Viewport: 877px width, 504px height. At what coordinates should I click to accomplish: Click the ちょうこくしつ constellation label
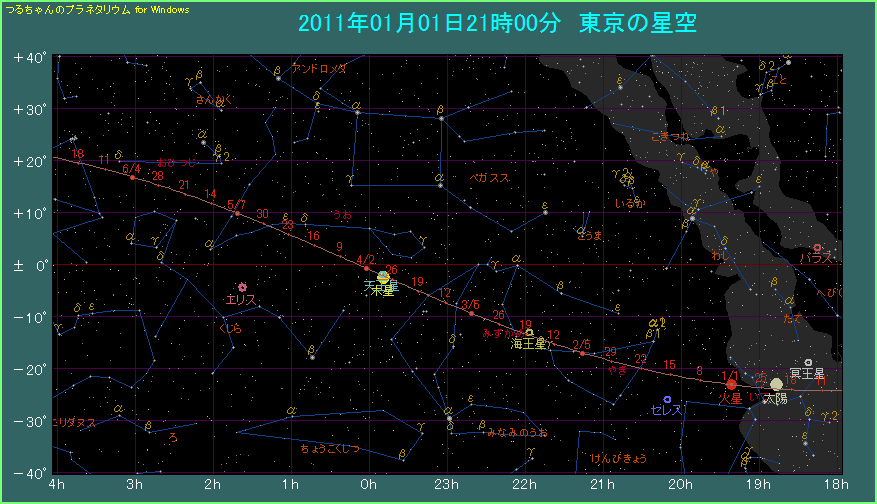click(x=329, y=449)
